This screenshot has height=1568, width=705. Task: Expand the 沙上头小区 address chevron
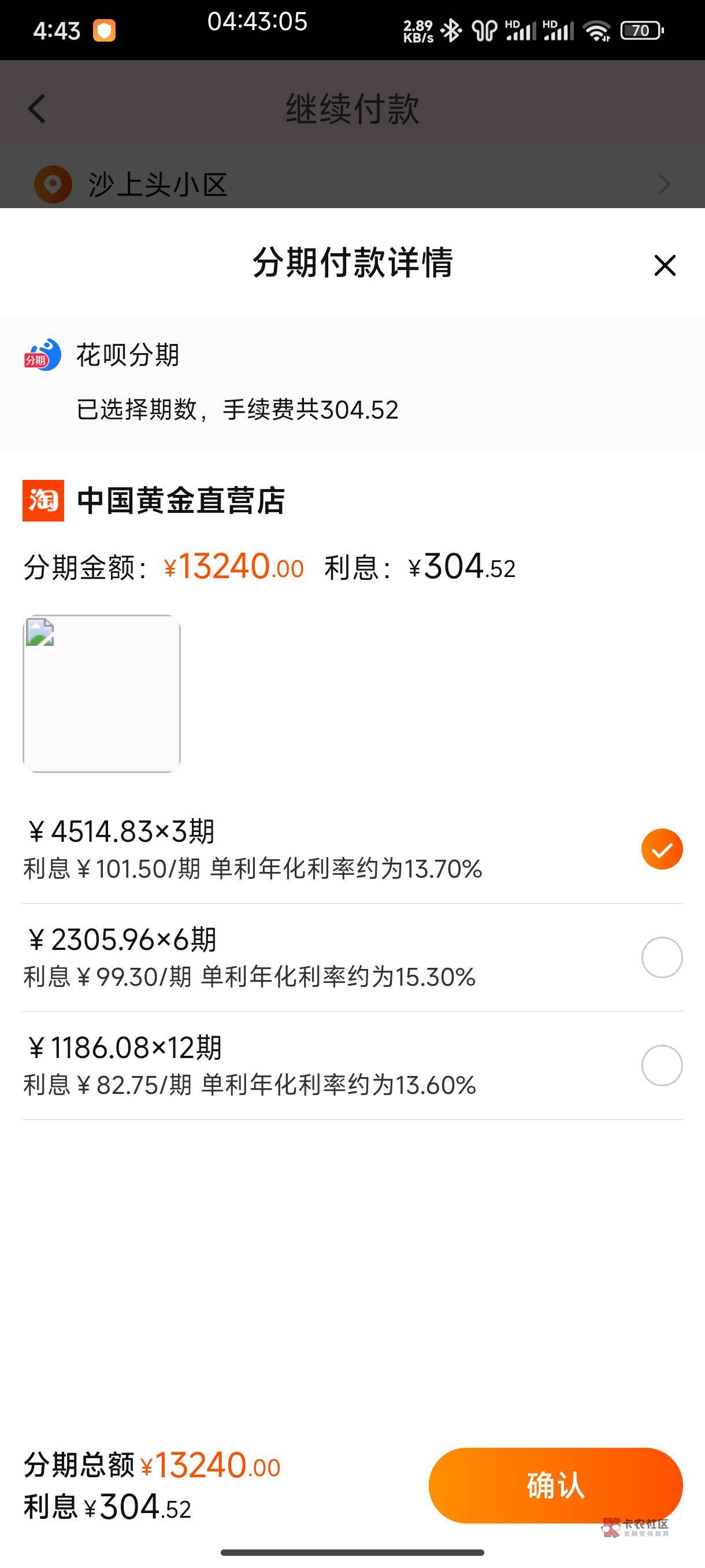pyautogui.click(x=665, y=184)
